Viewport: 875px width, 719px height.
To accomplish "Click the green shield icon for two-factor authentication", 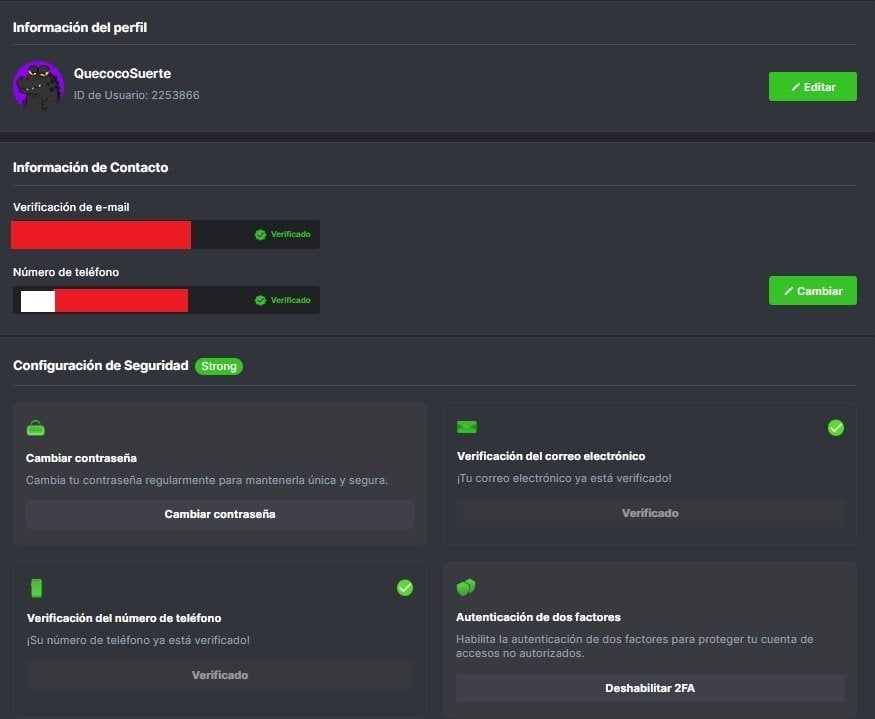I will (x=466, y=587).
